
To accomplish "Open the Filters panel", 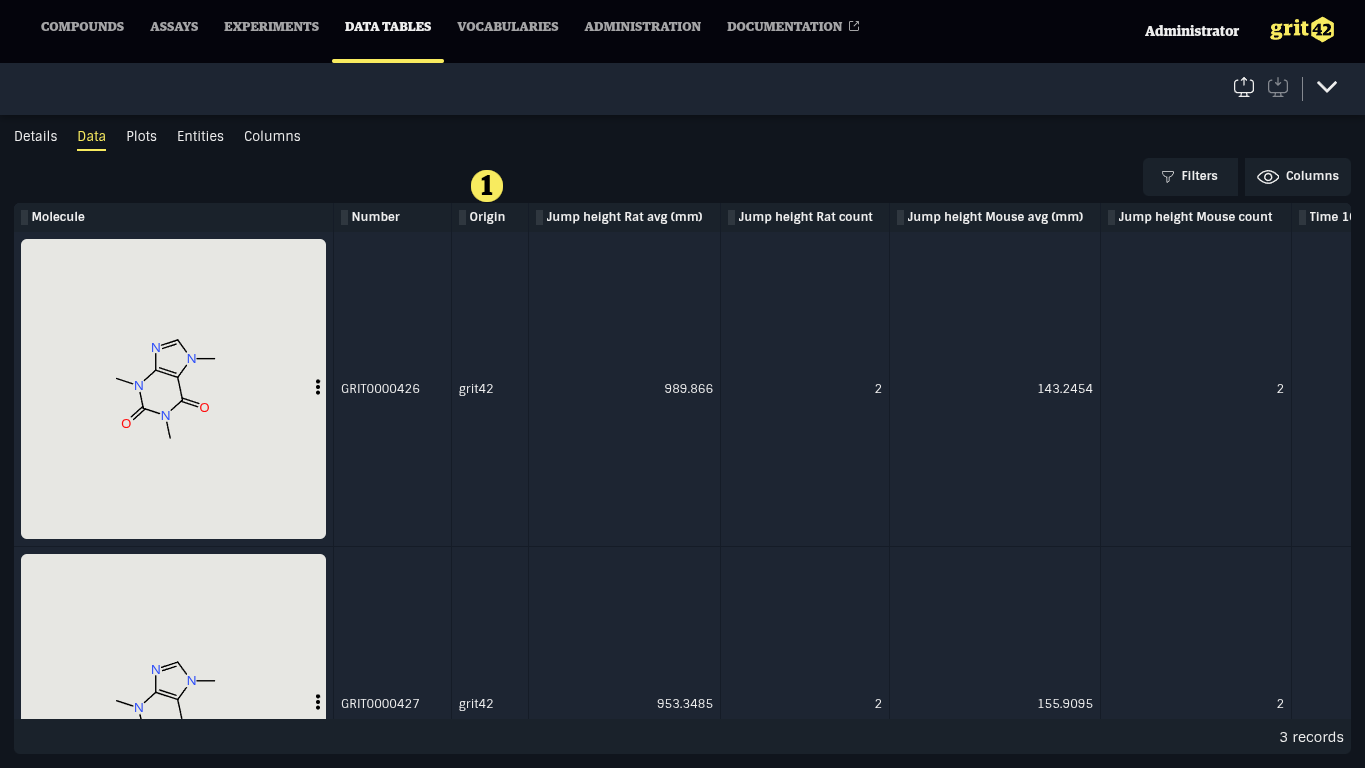I will (x=1190, y=176).
